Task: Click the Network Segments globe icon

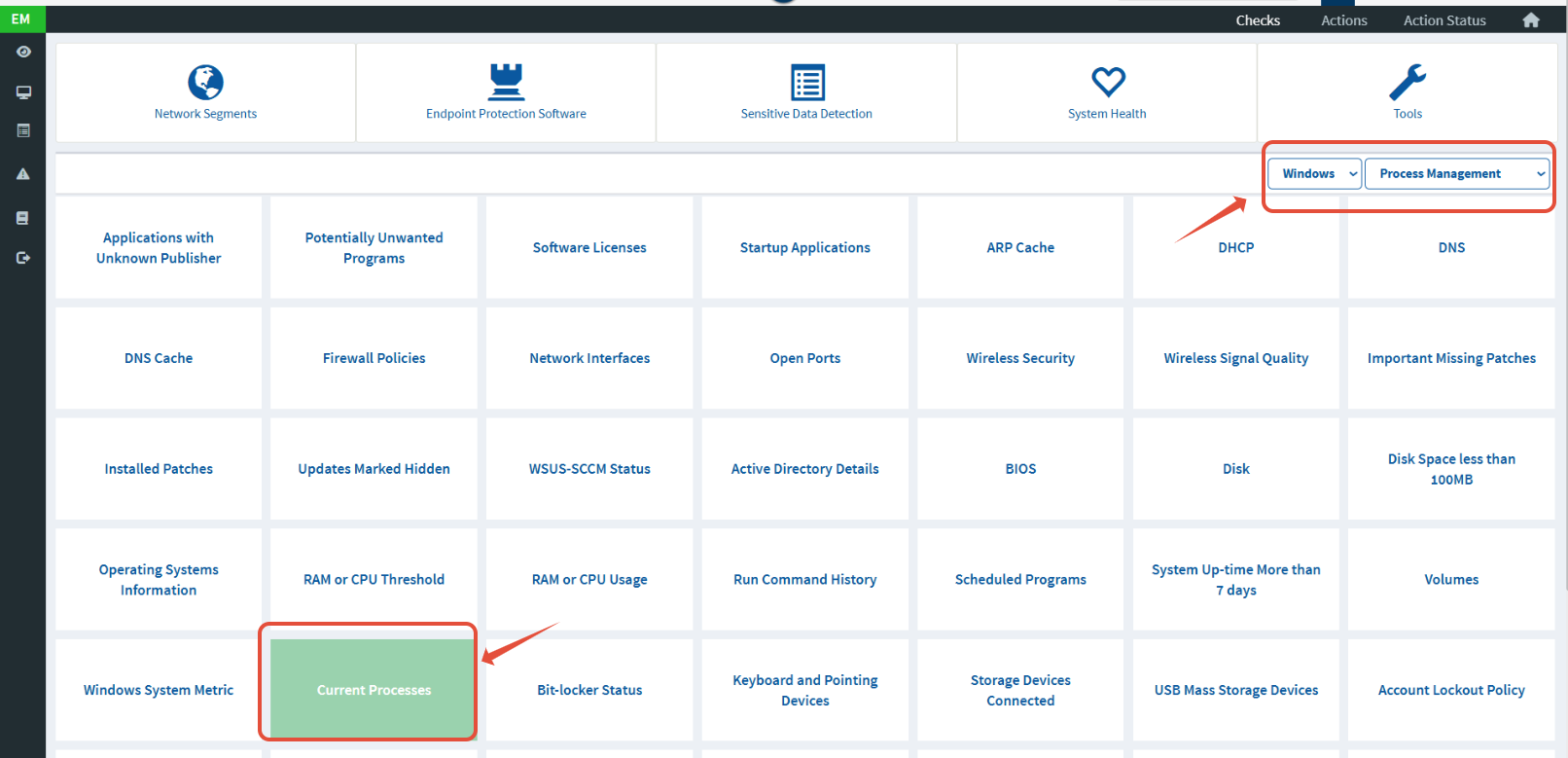Action: click(x=205, y=83)
